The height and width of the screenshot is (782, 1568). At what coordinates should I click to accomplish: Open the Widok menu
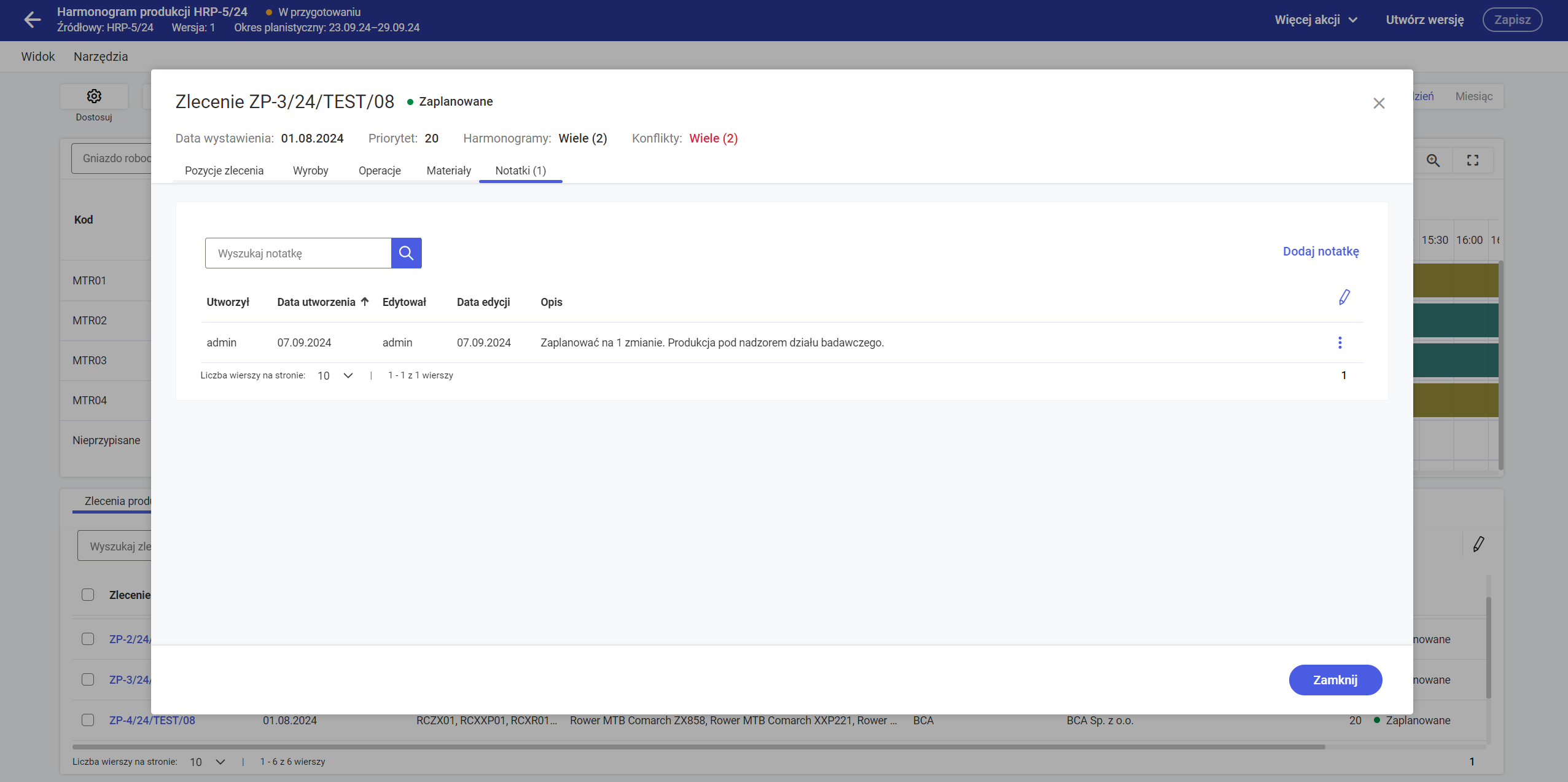[38, 57]
